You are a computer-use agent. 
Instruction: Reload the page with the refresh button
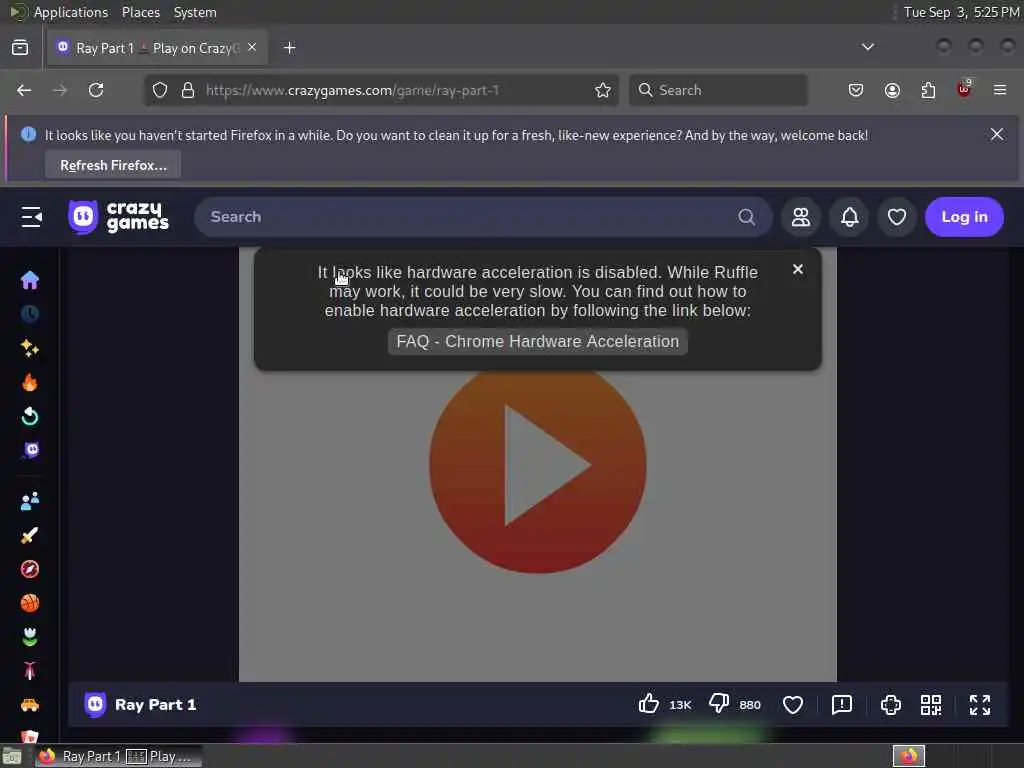(x=96, y=90)
